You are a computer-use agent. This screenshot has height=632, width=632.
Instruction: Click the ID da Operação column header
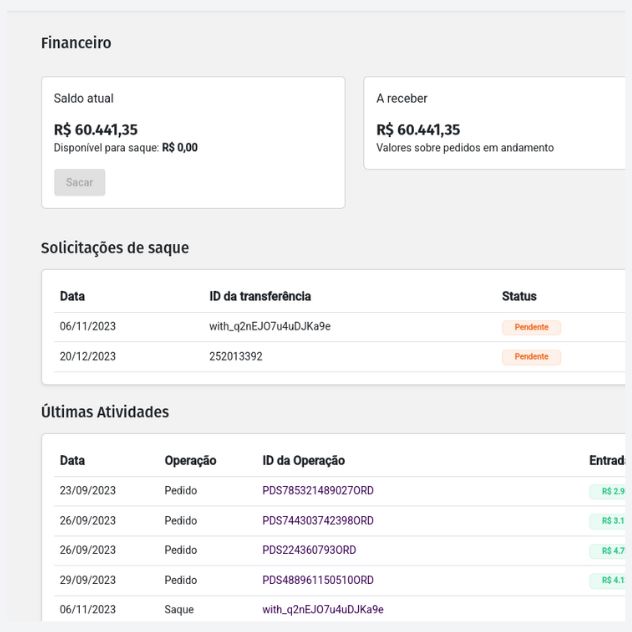pos(303,461)
